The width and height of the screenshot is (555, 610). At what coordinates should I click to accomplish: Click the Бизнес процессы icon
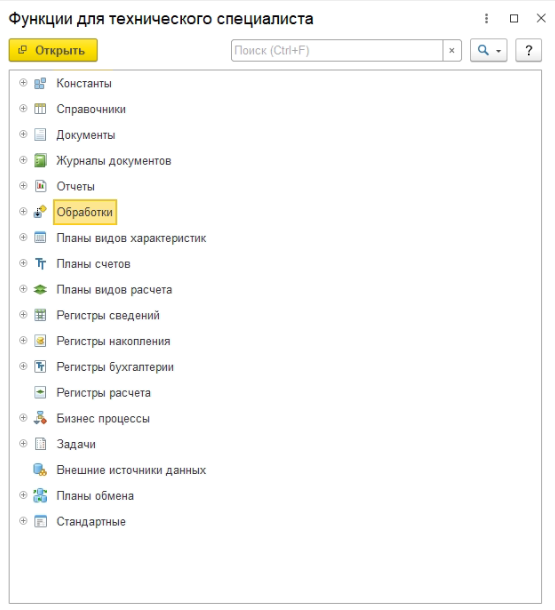click(40, 418)
